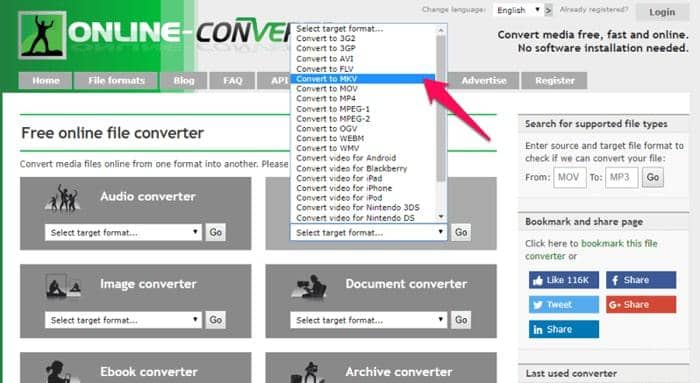The width and height of the screenshot is (700, 383).
Task: Click the arrow button beside language selector
Action: pyautogui.click(x=548, y=10)
